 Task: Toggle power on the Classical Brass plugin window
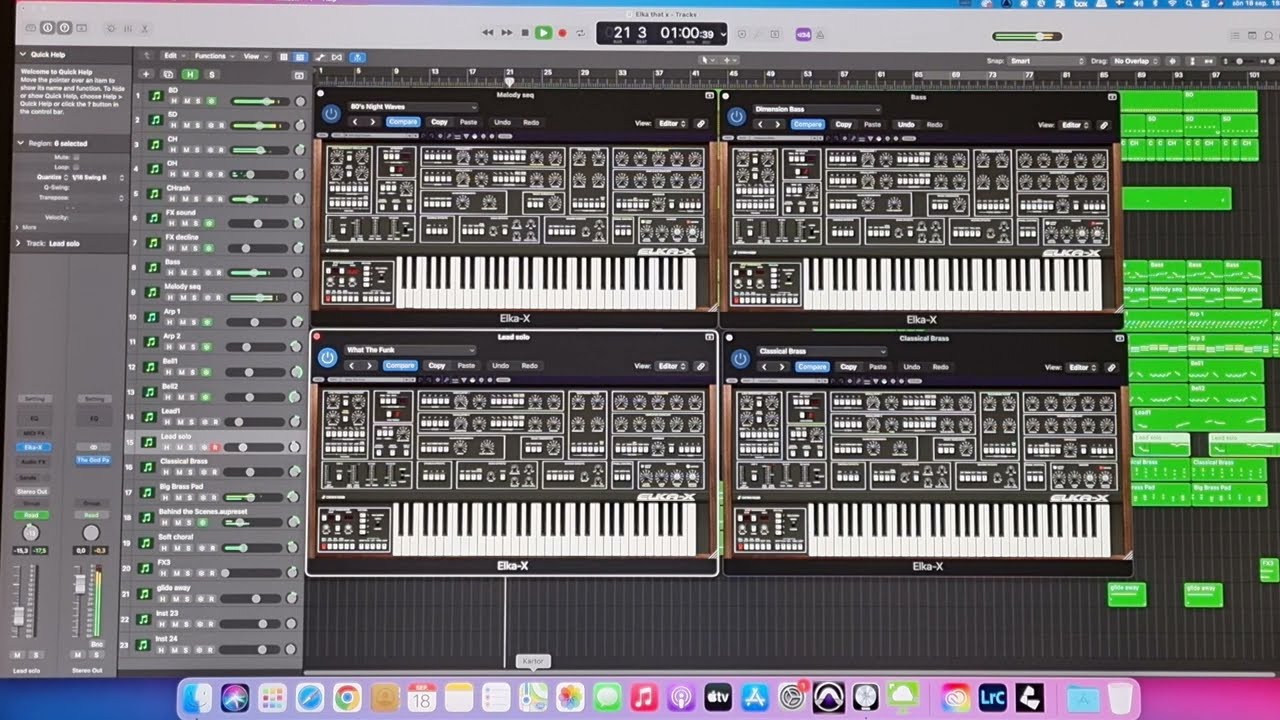click(x=740, y=359)
